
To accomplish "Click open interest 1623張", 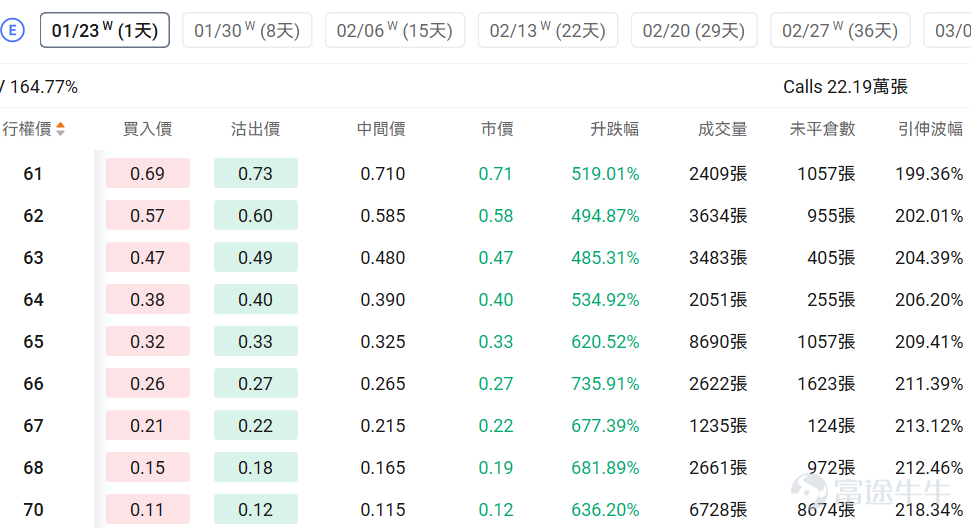I will point(826,384).
